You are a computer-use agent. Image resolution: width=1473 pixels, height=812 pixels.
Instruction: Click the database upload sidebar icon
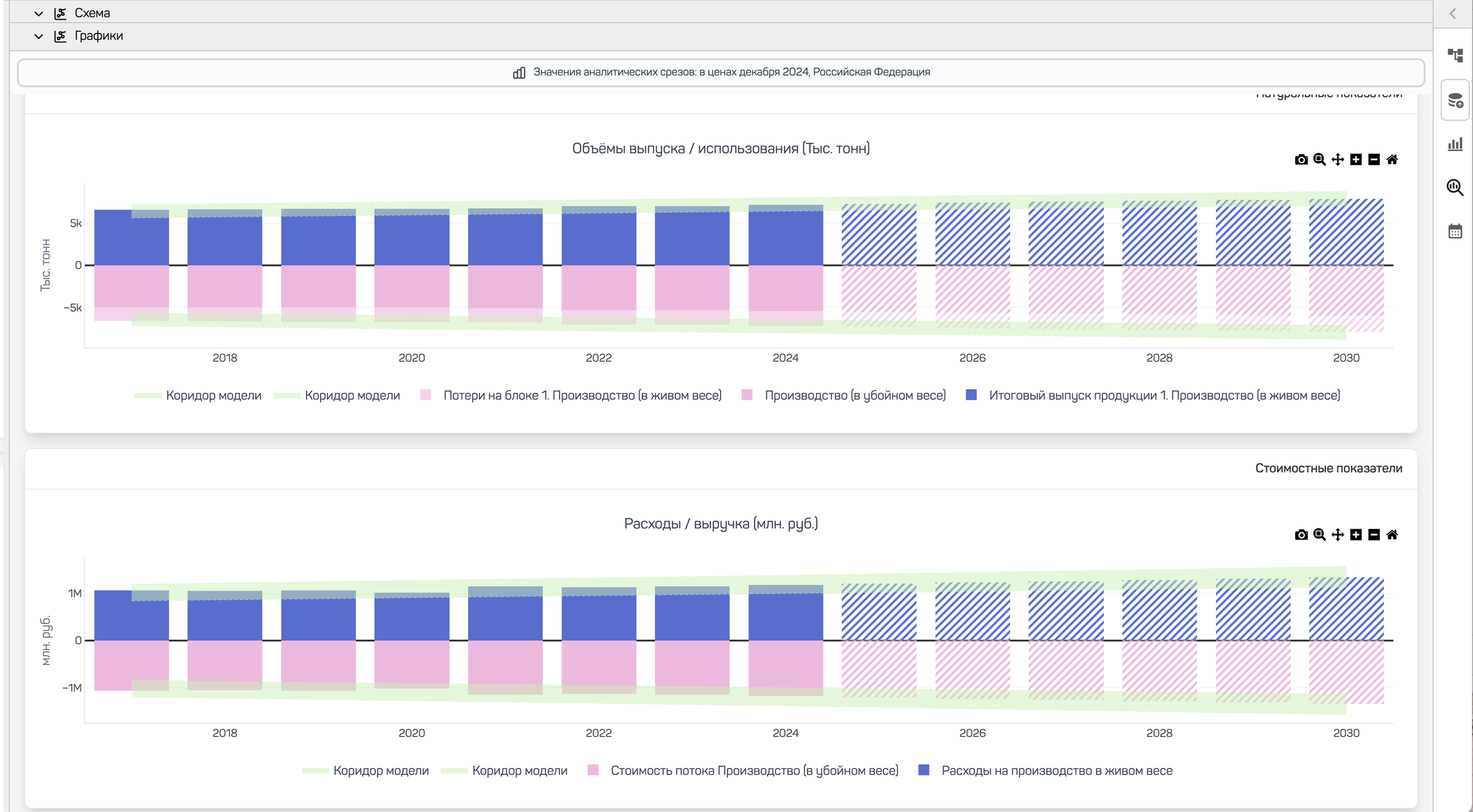click(1455, 101)
